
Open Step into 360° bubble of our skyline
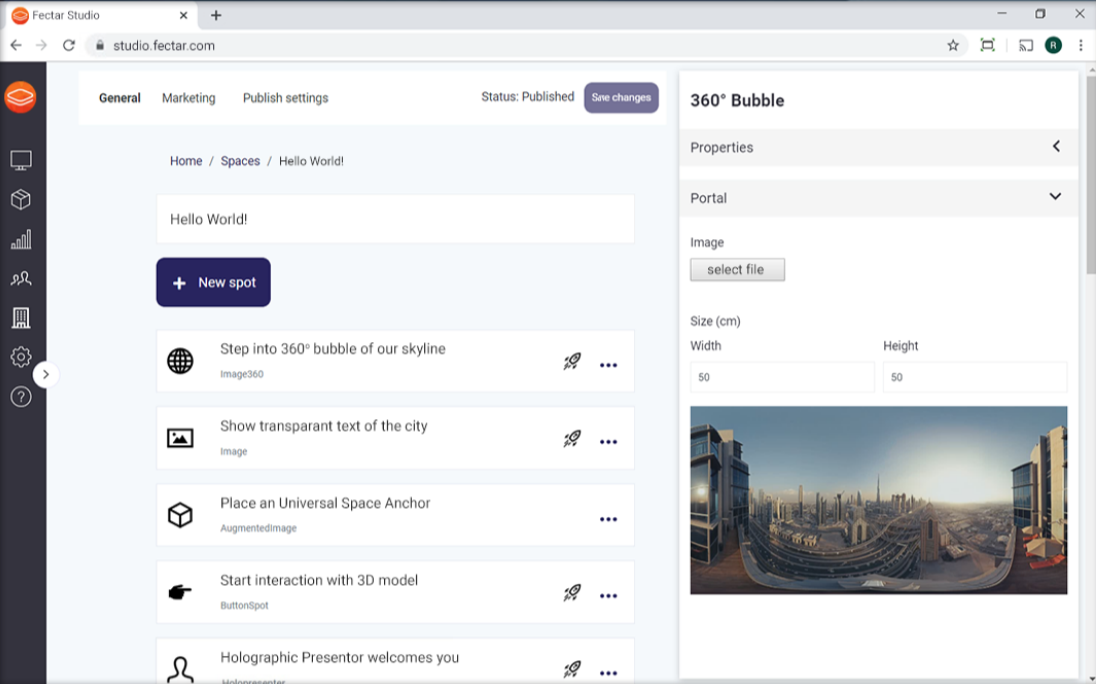click(333, 349)
